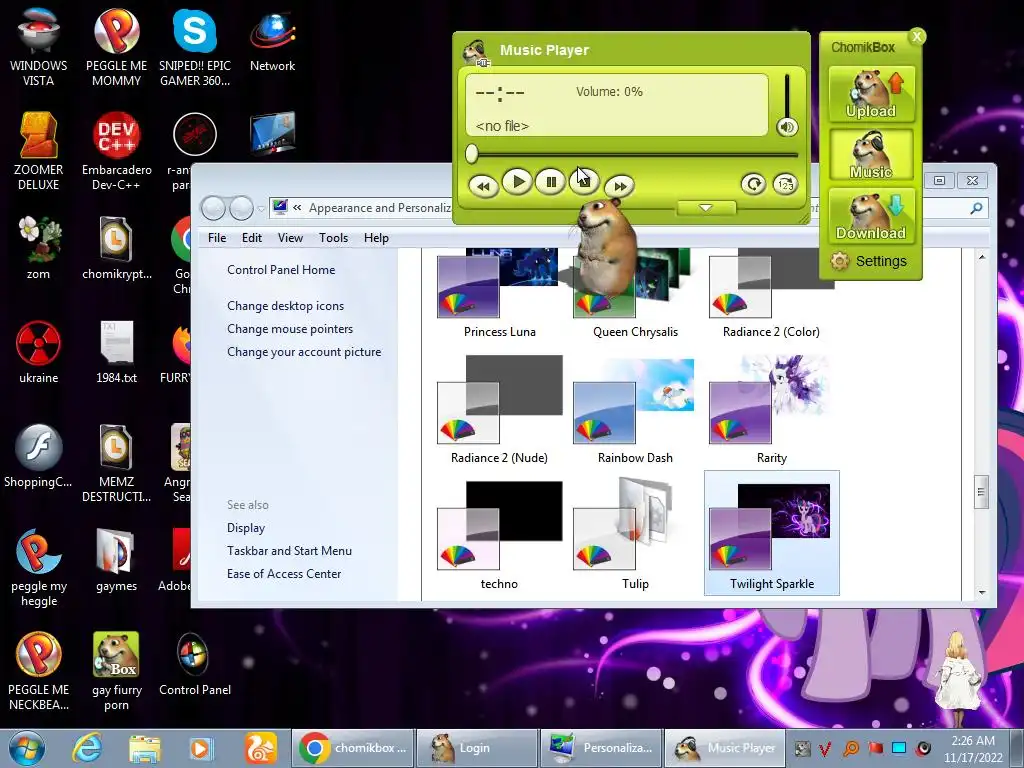Select the Twilight Sparkle theme

point(771,533)
